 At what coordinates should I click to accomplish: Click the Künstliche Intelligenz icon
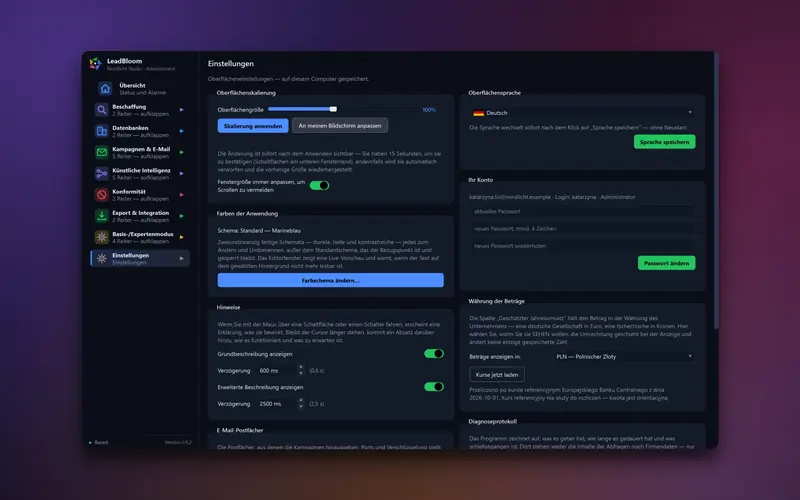pyautogui.click(x=102, y=173)
